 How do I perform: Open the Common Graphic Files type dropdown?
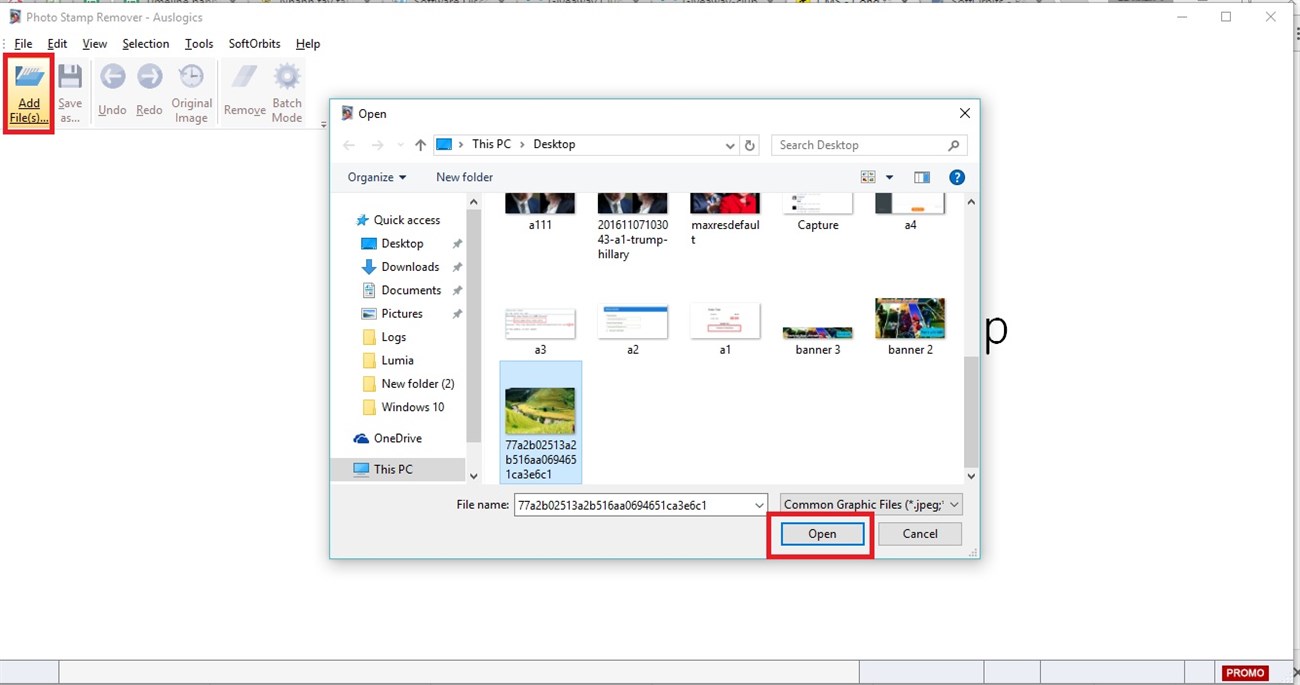[871, 505]
